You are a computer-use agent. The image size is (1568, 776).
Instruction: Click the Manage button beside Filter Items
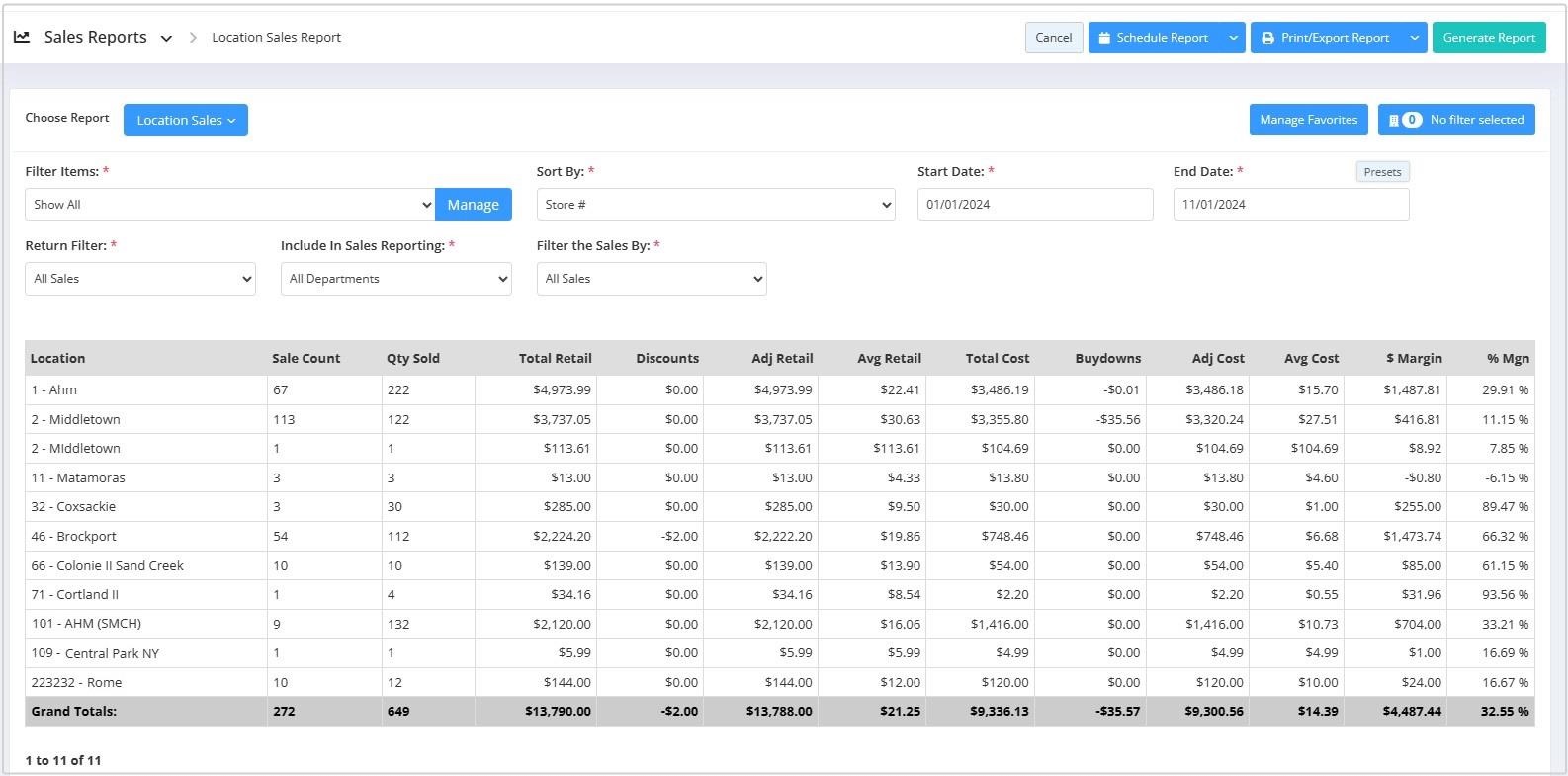click(x=474, y=205)
